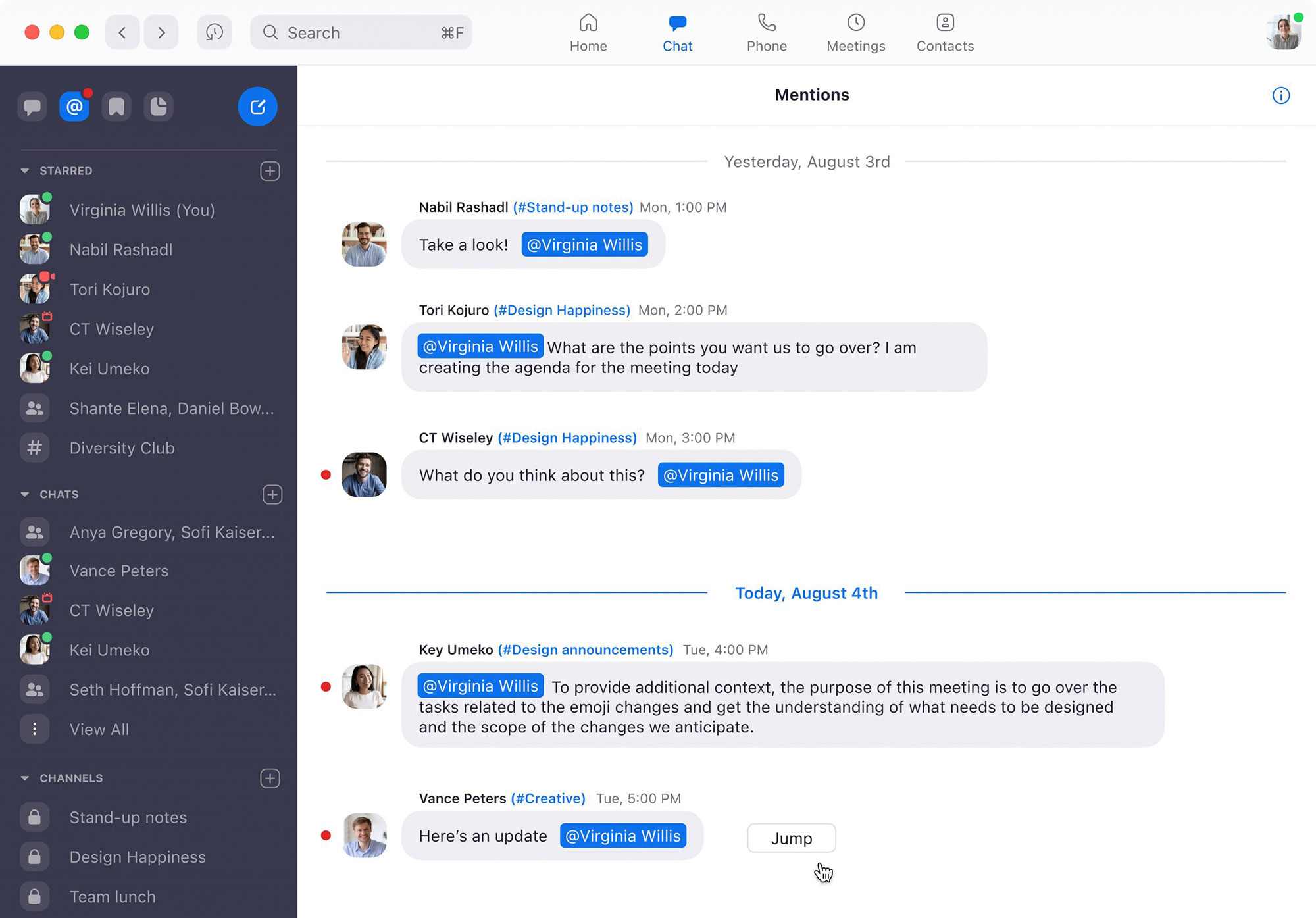
Task: Open the files and documents icon
Action: tap(159, 107)
